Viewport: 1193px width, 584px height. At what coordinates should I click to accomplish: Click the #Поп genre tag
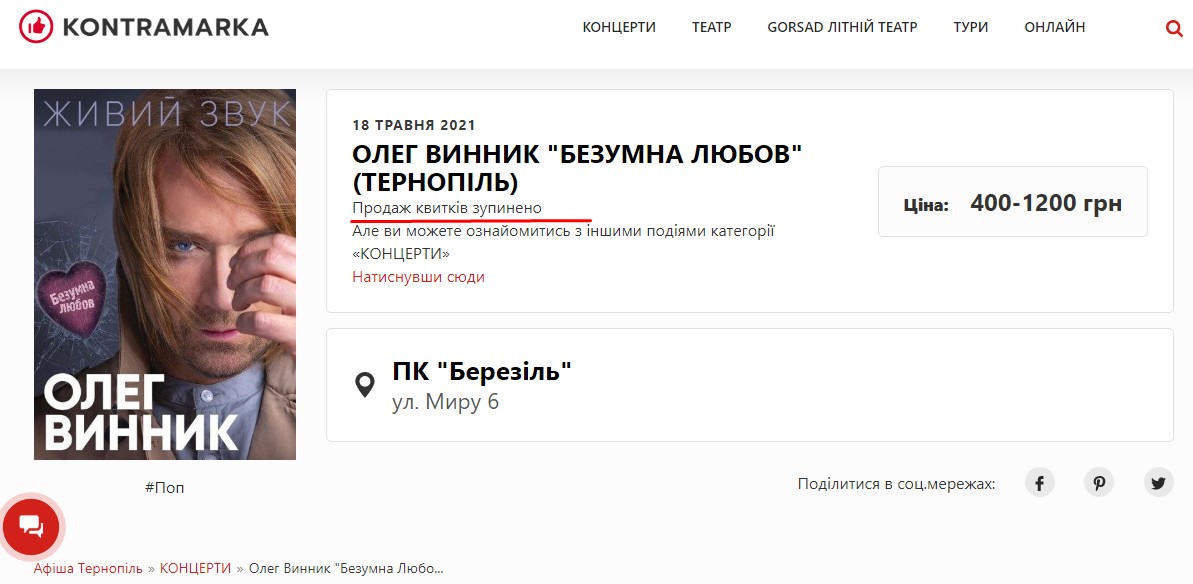pos(164,487)
